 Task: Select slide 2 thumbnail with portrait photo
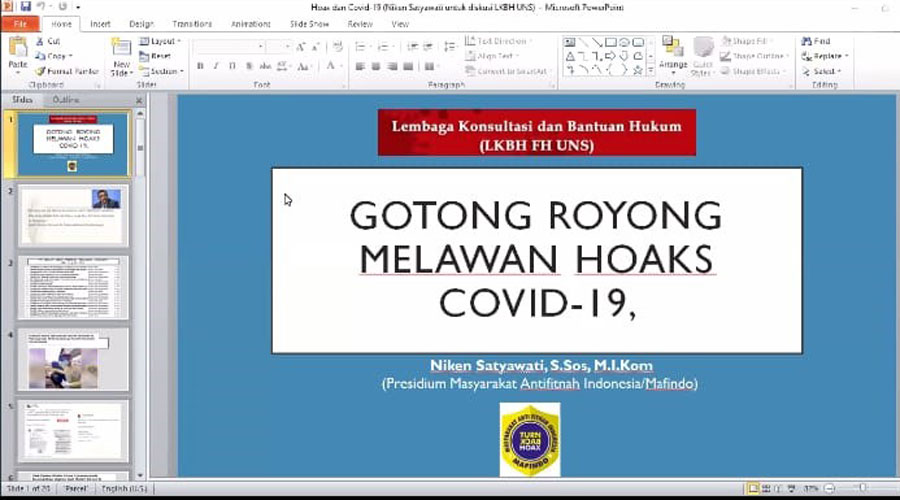(x=73, y=216)
